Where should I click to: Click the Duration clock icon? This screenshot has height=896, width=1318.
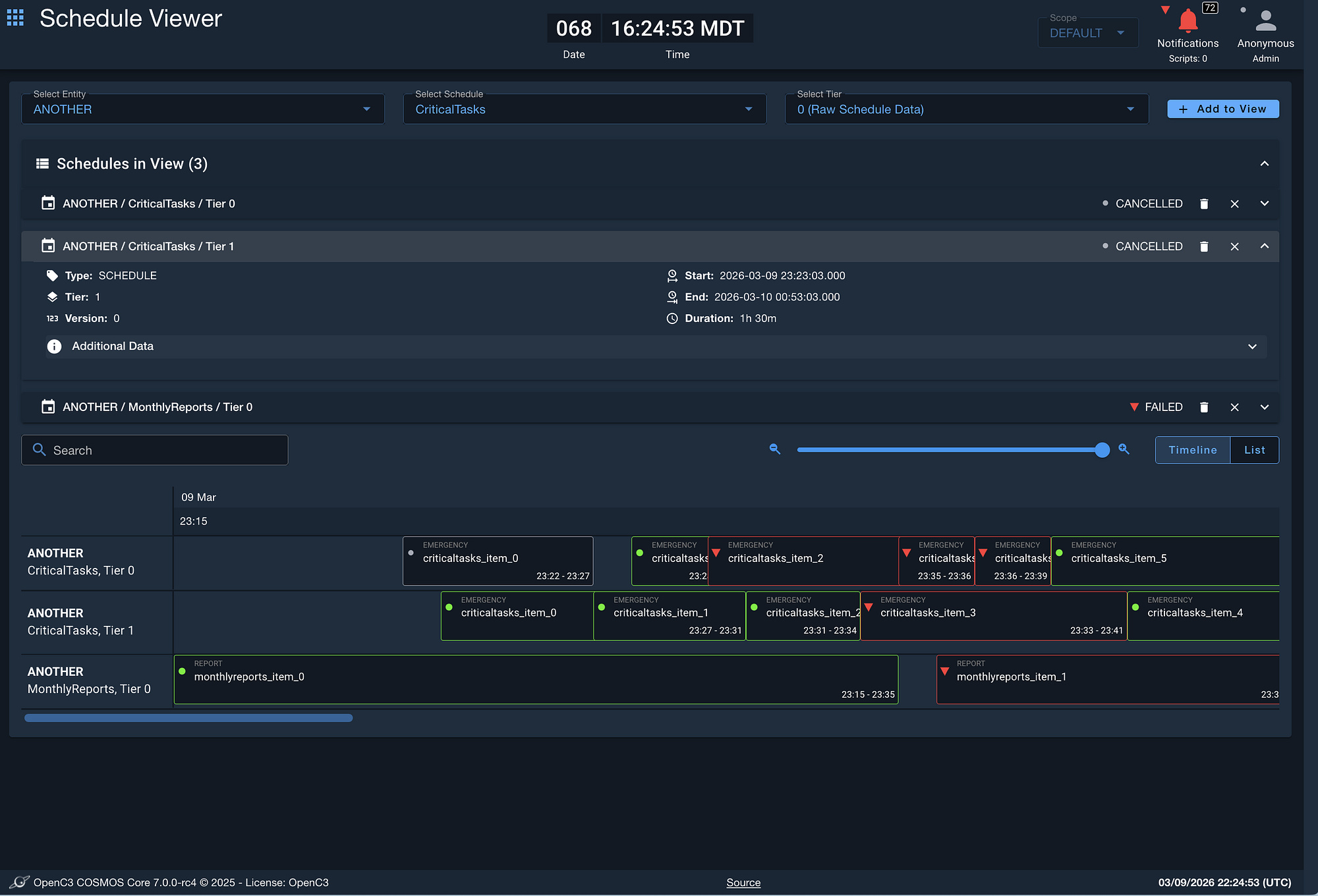(x=672, y=319)
